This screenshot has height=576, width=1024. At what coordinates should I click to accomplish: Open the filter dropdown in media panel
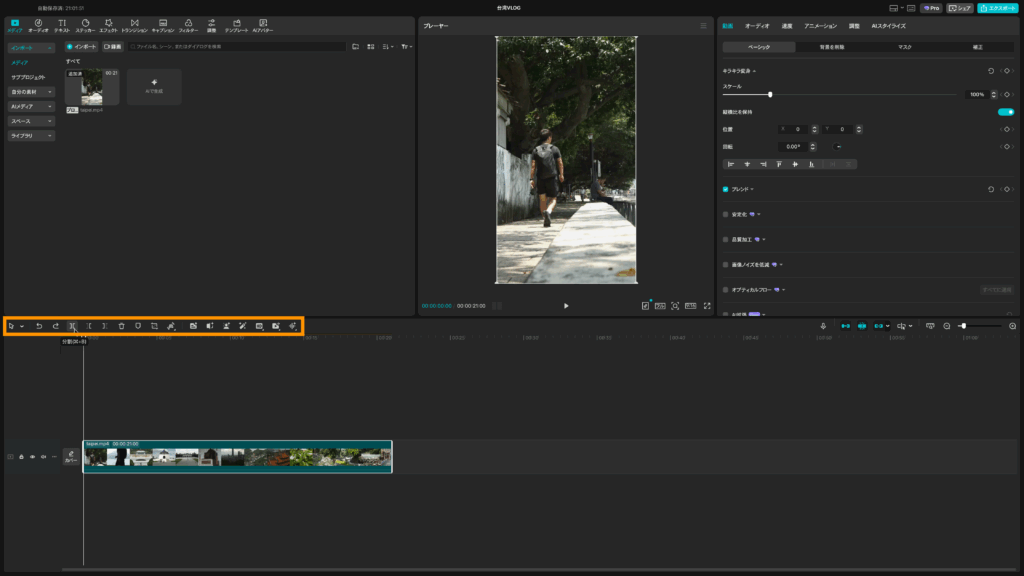pyautogui.click(x=406, y=47)
